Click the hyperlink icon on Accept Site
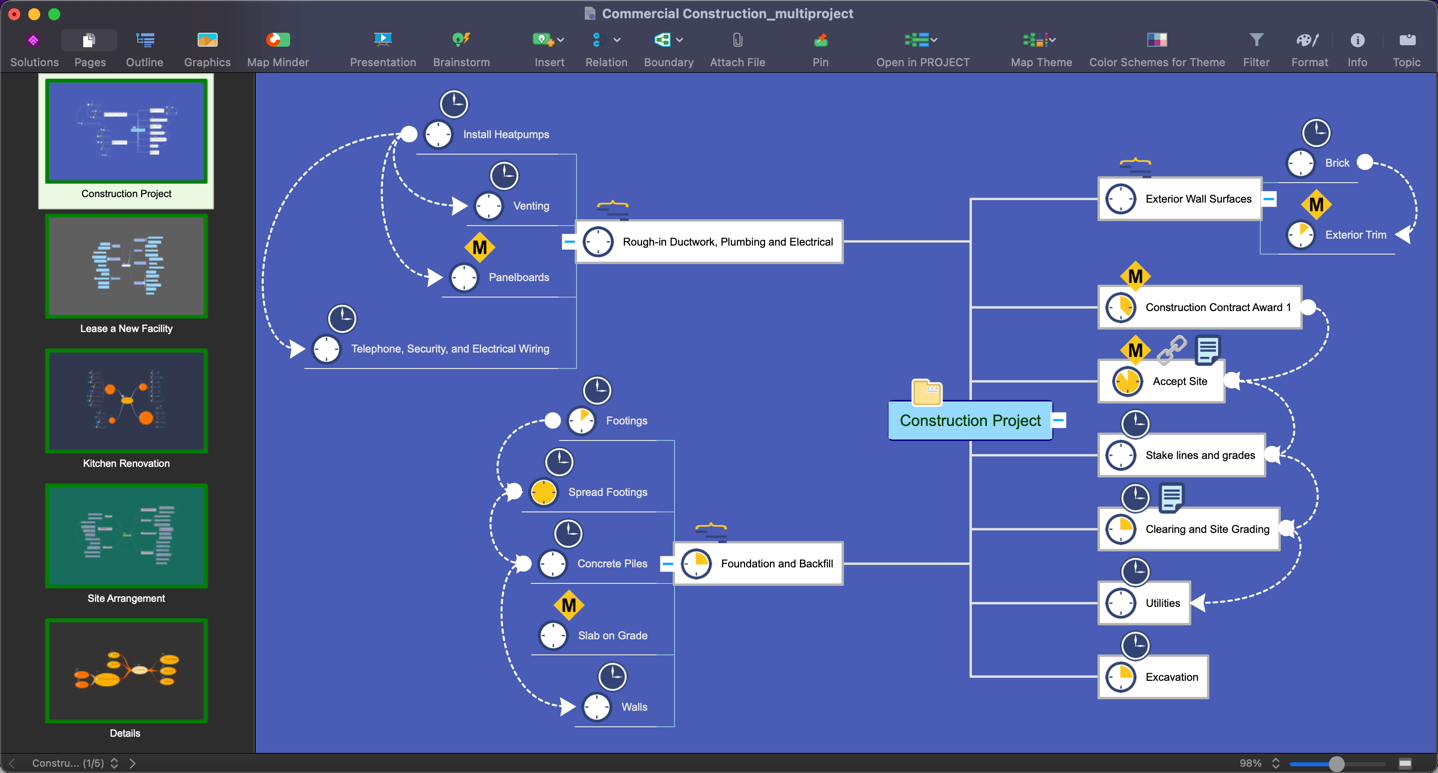 [x=1171, y=350]
